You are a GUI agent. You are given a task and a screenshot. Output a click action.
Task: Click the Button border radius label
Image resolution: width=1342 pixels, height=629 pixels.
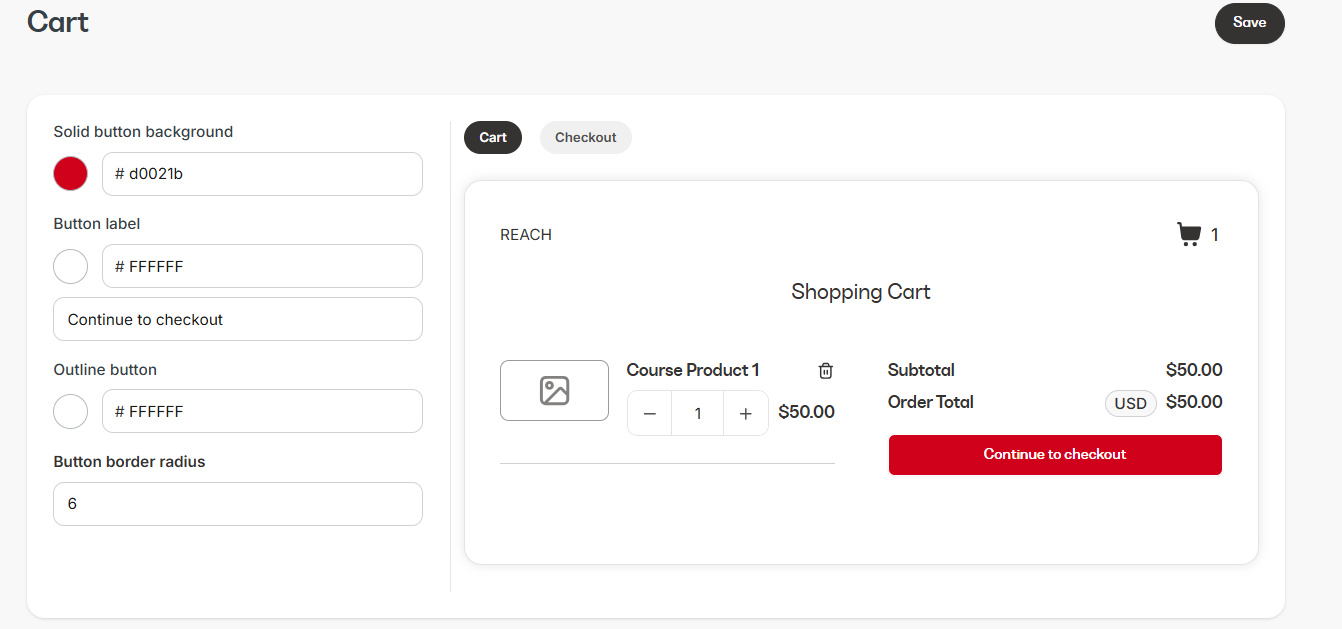coord(129,462)
